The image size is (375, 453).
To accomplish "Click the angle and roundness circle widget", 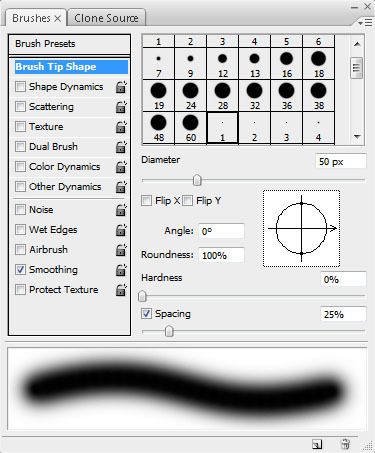I will pos(301,229).
